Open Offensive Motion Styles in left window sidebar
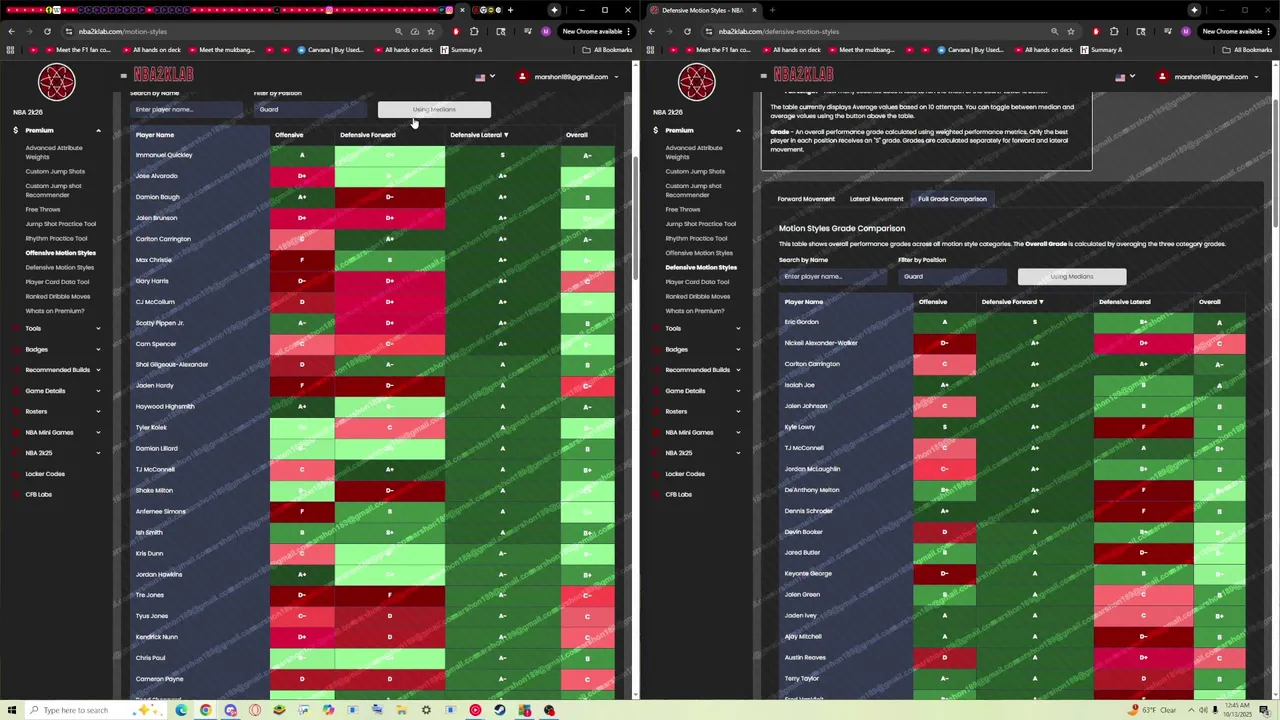The image size is (1280, 720). (61, 253)
